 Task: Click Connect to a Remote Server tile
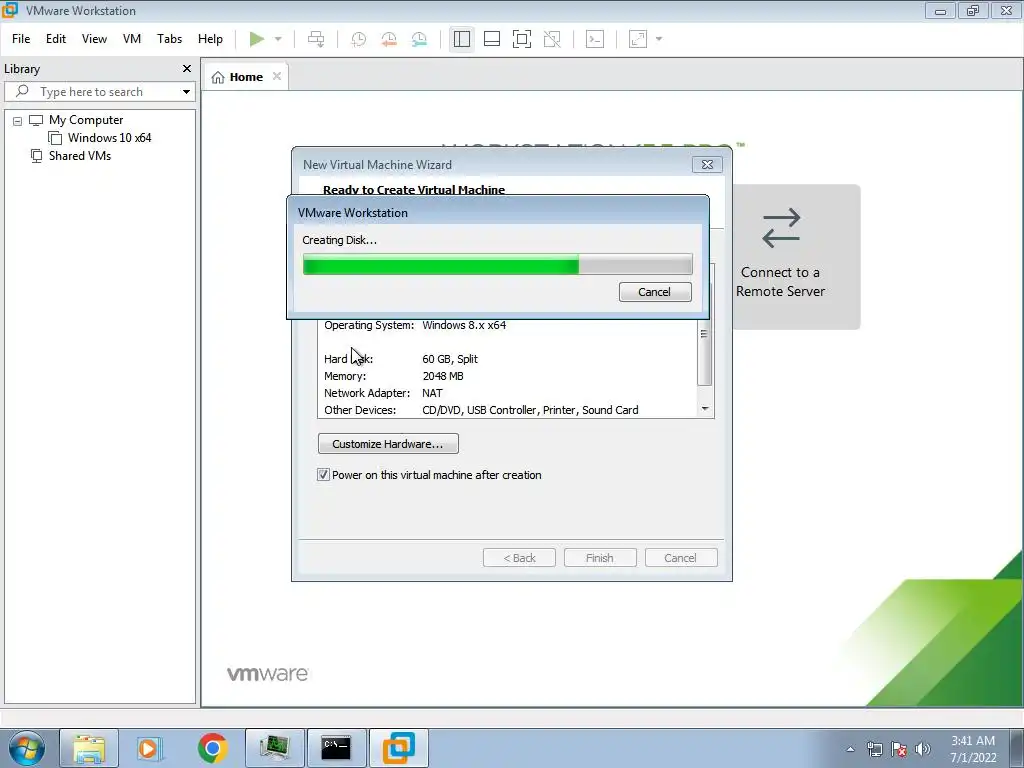(796, 257)
